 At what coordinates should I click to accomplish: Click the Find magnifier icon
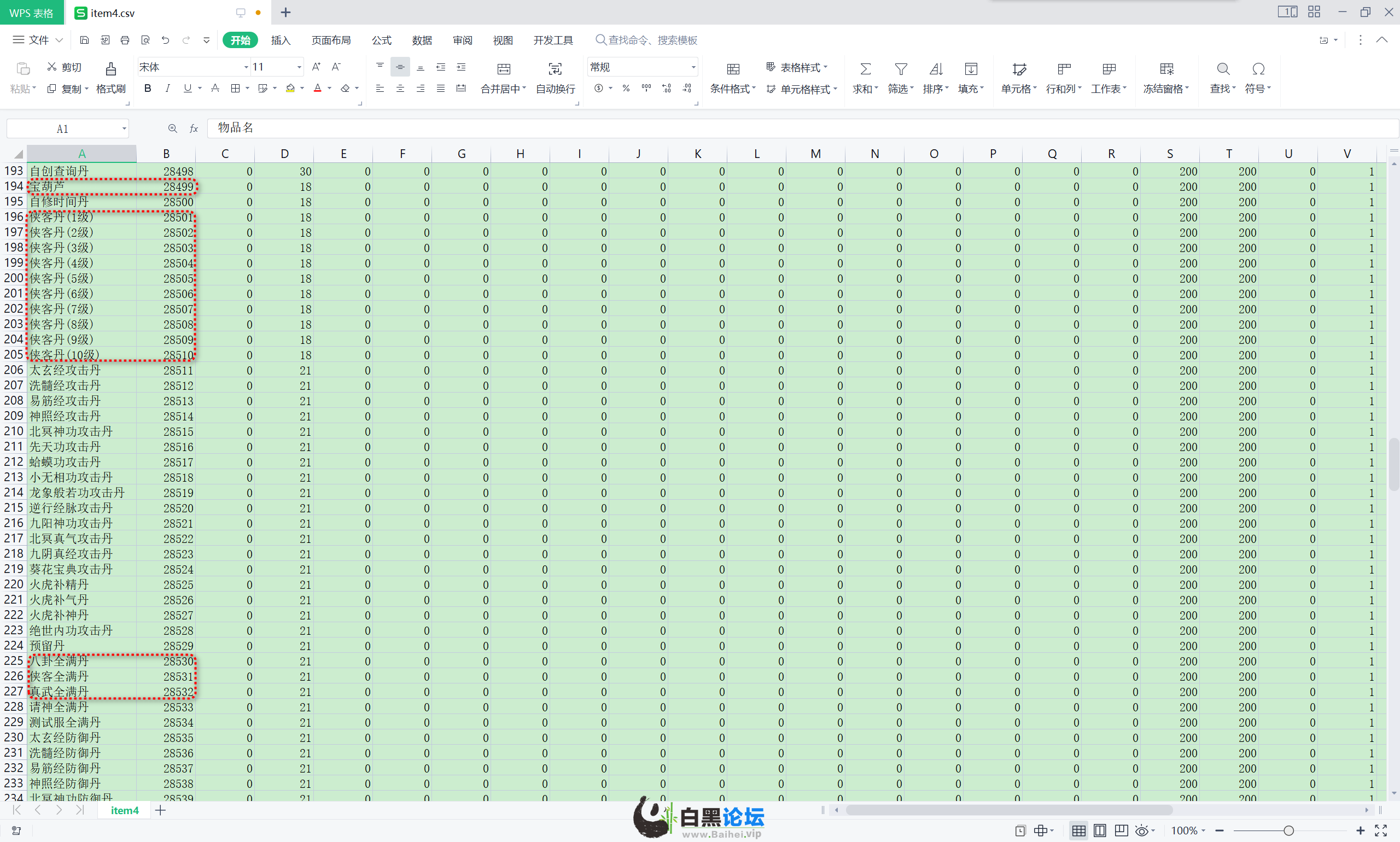point(1223,69)
